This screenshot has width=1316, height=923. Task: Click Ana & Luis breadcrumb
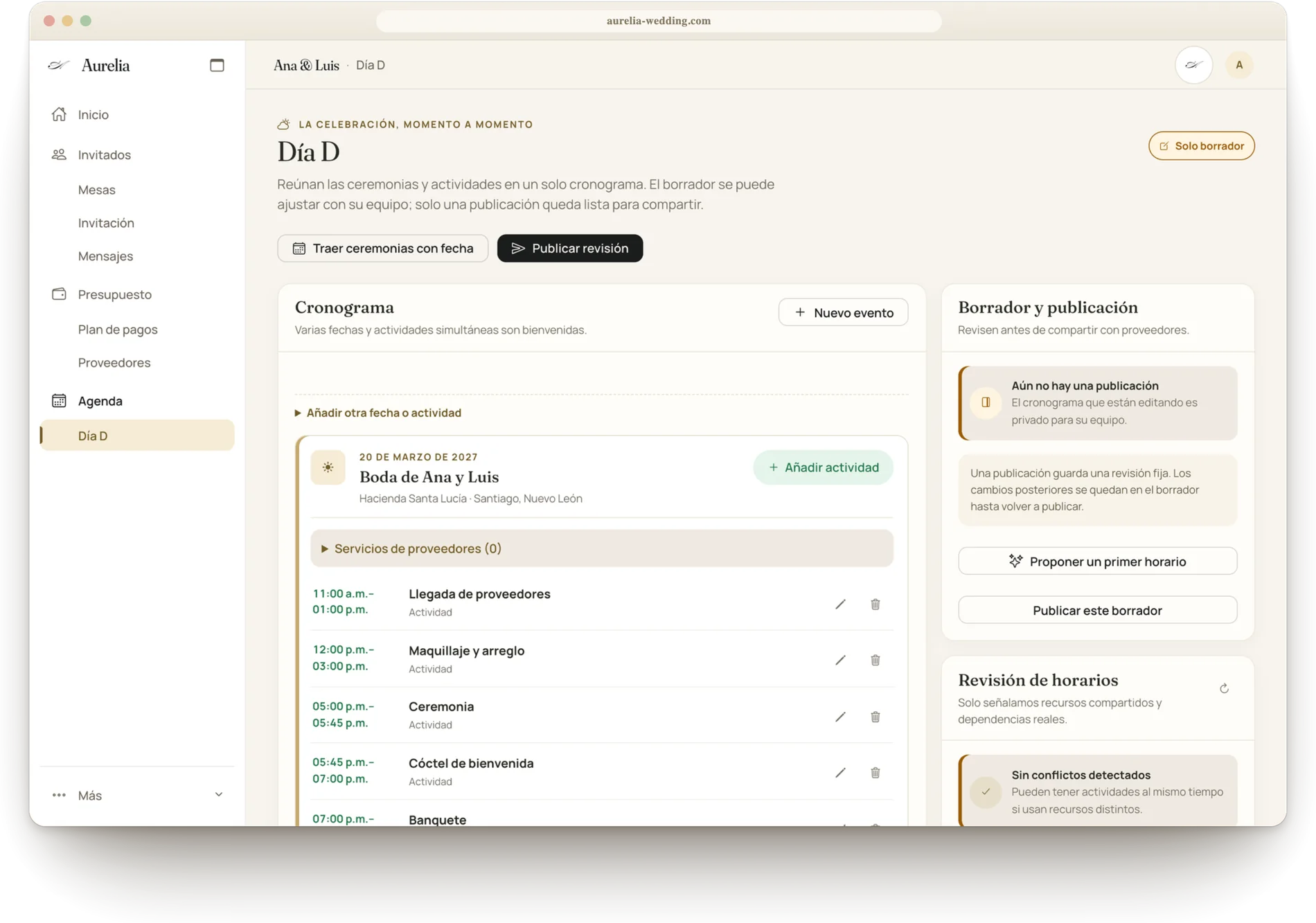pyautogui.click(x=306, y=65)
